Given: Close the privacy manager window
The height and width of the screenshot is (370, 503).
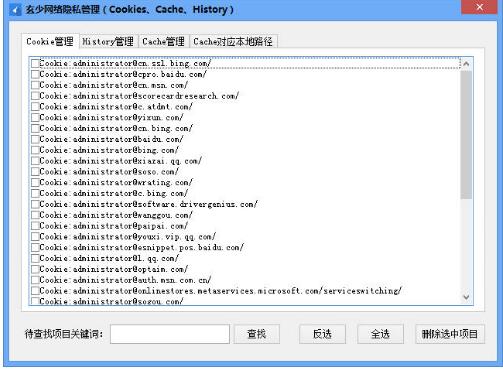Looking at the screenshot, I should pos(479,7).
